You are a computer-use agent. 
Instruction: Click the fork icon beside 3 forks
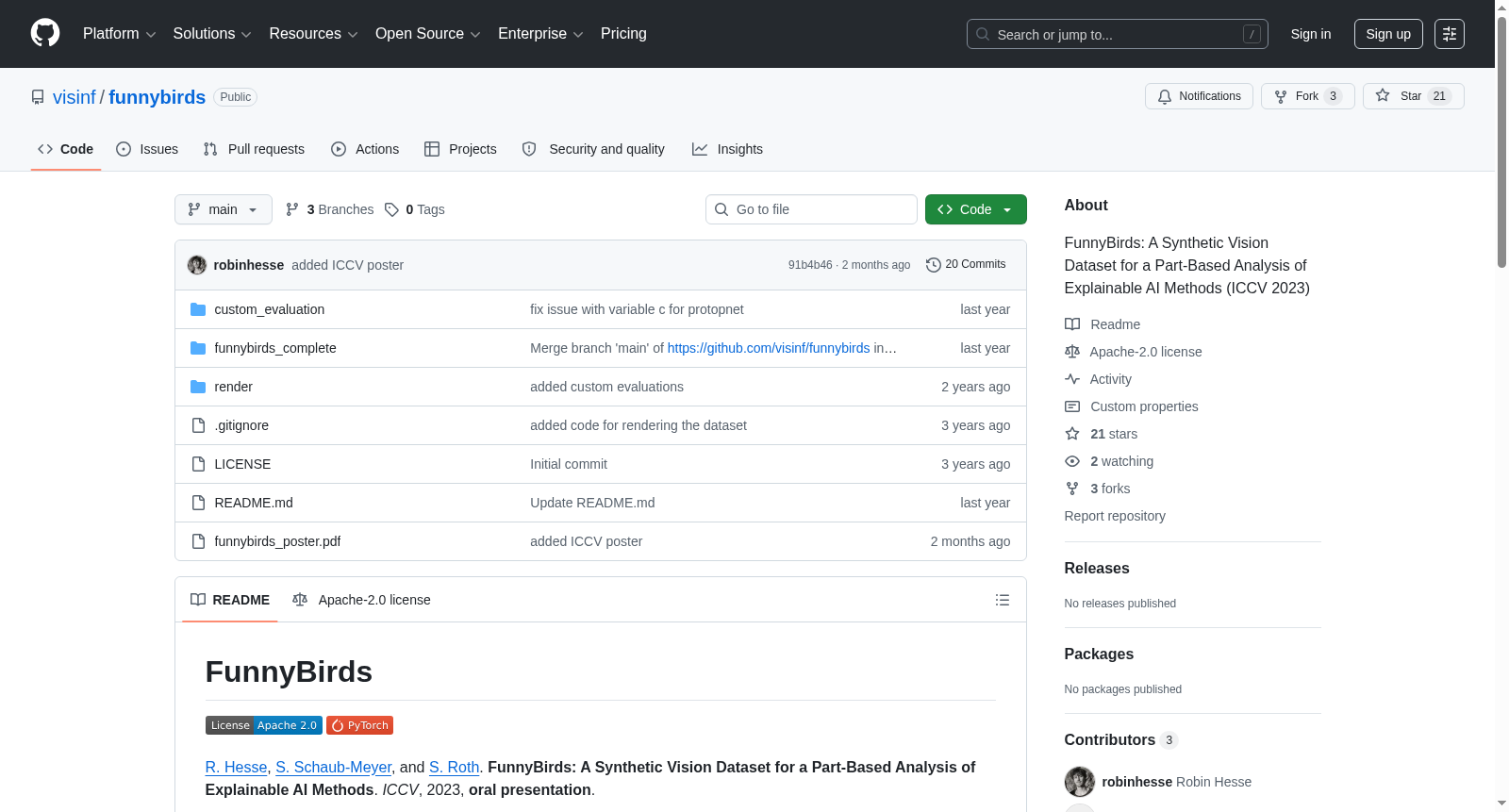pyautogui.click(x=1072, y=489)
